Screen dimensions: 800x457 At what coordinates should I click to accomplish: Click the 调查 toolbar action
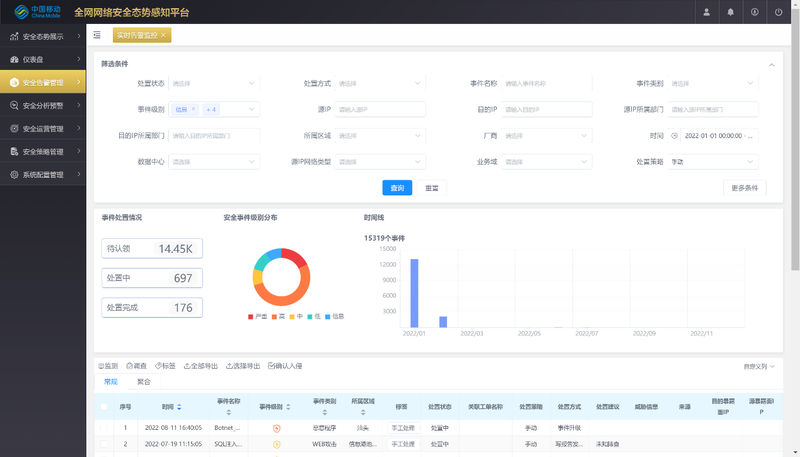click(137, 366)
